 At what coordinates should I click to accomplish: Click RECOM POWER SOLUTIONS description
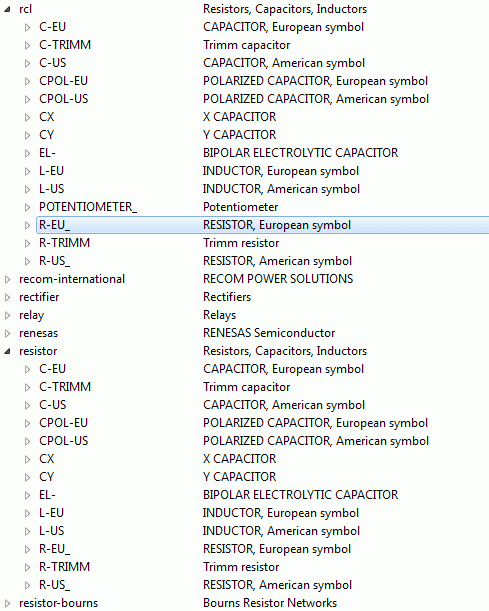click(278, 279)
